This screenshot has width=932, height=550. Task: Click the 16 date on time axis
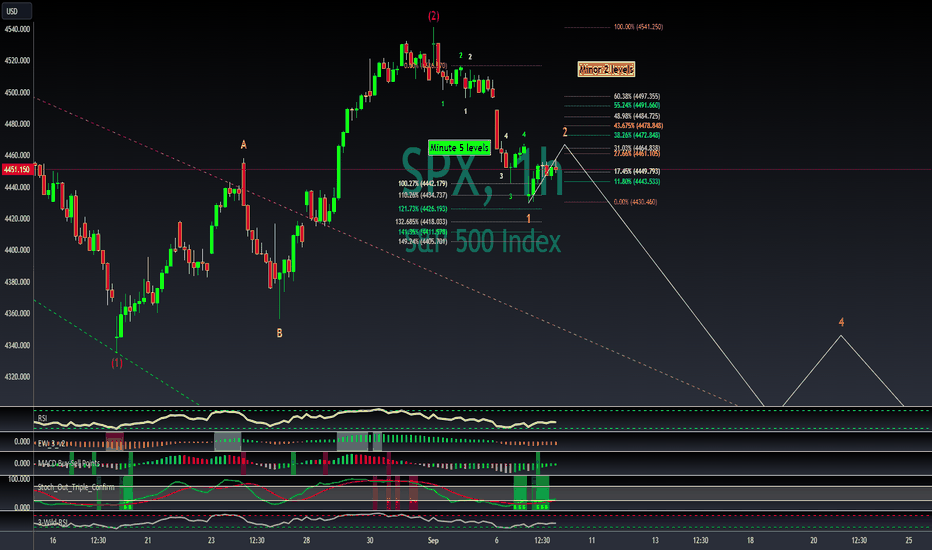(53, 540)
